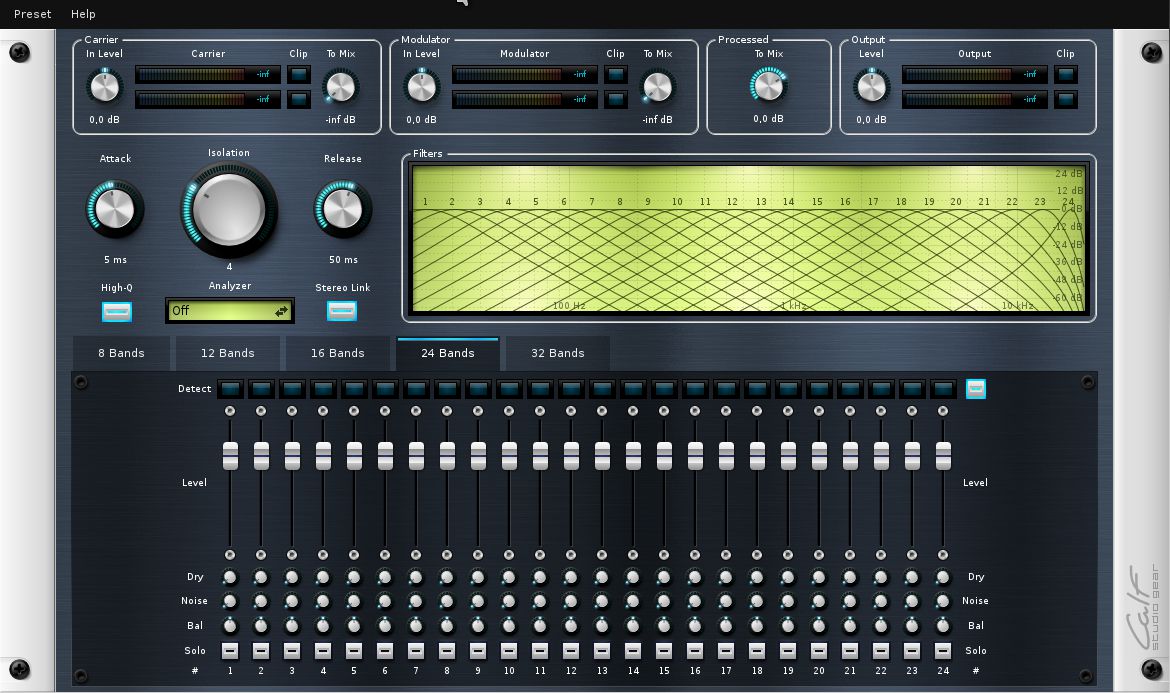The image size is (1170, 693).
Task: Toggle the High-Q switch
Action: (x=117, y=311)
